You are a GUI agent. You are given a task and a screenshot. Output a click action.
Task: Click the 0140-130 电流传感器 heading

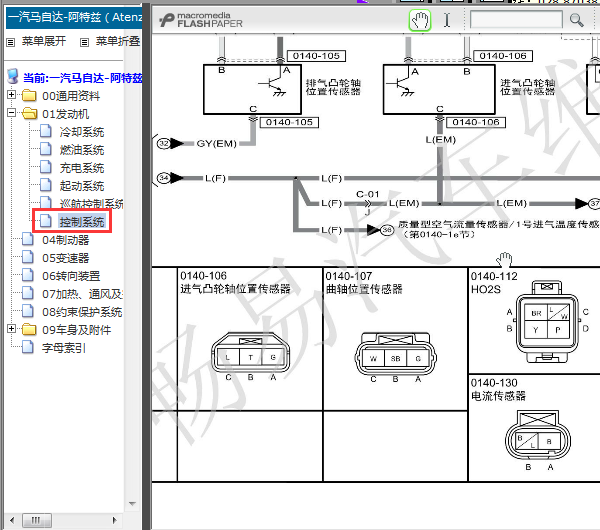(498, 389)
